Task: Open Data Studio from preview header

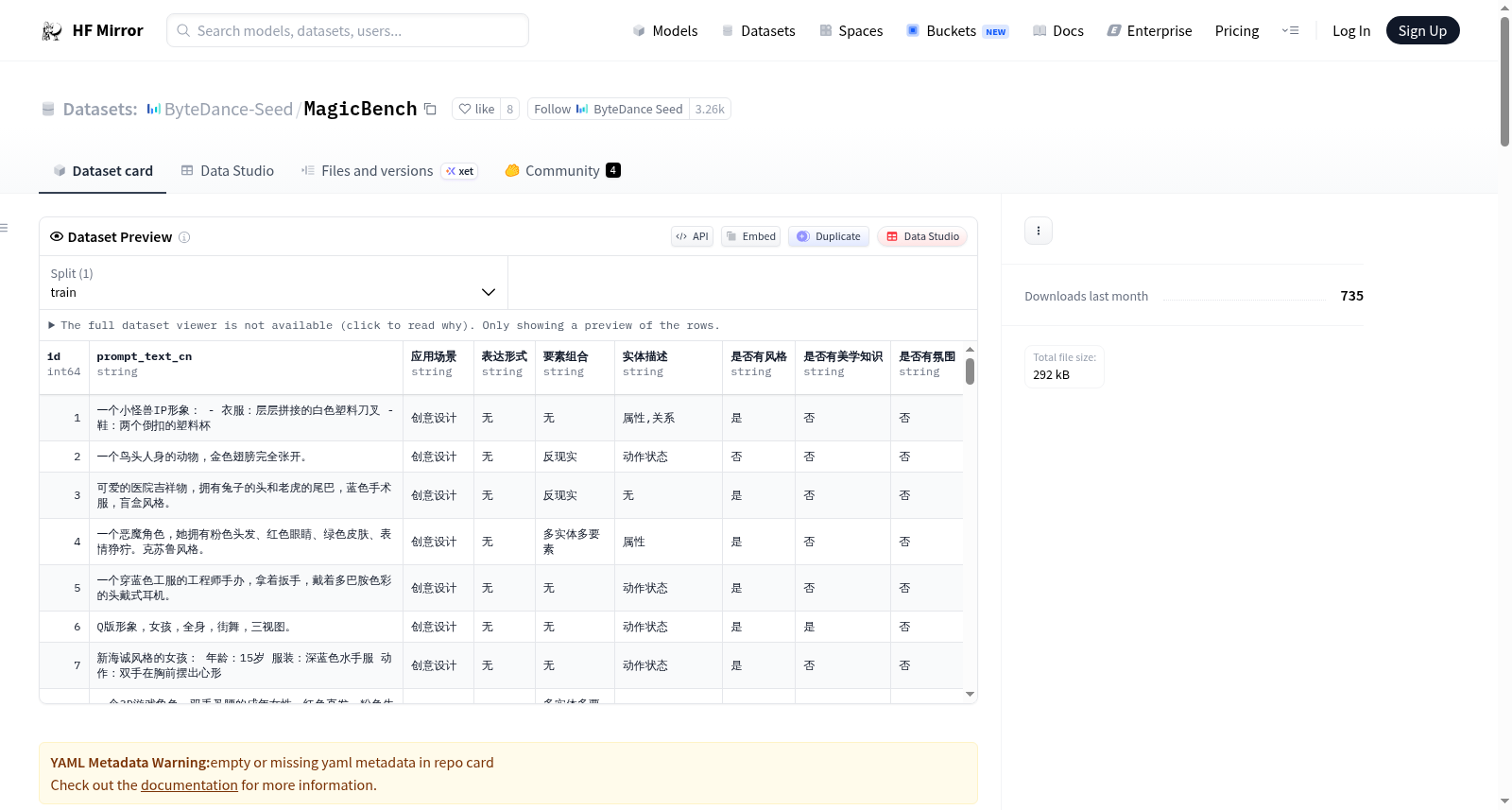Action: (922, 236)
